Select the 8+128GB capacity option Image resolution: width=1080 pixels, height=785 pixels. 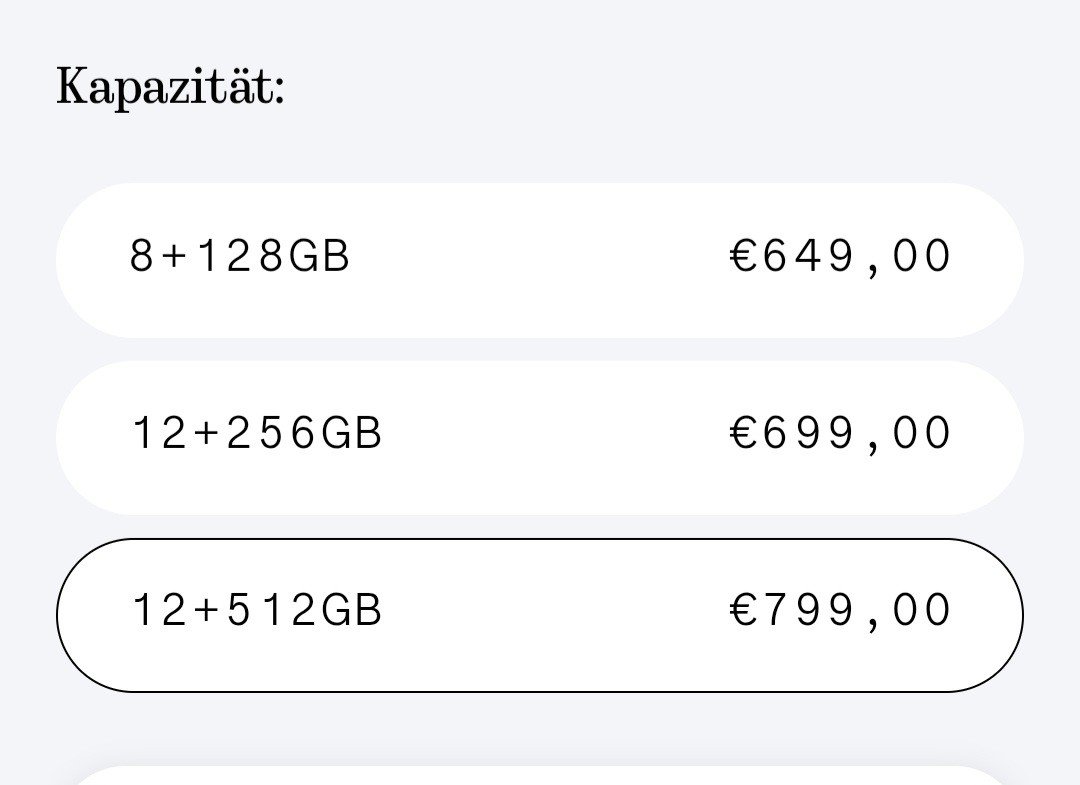pyautogui.click(x=540, y=259)
